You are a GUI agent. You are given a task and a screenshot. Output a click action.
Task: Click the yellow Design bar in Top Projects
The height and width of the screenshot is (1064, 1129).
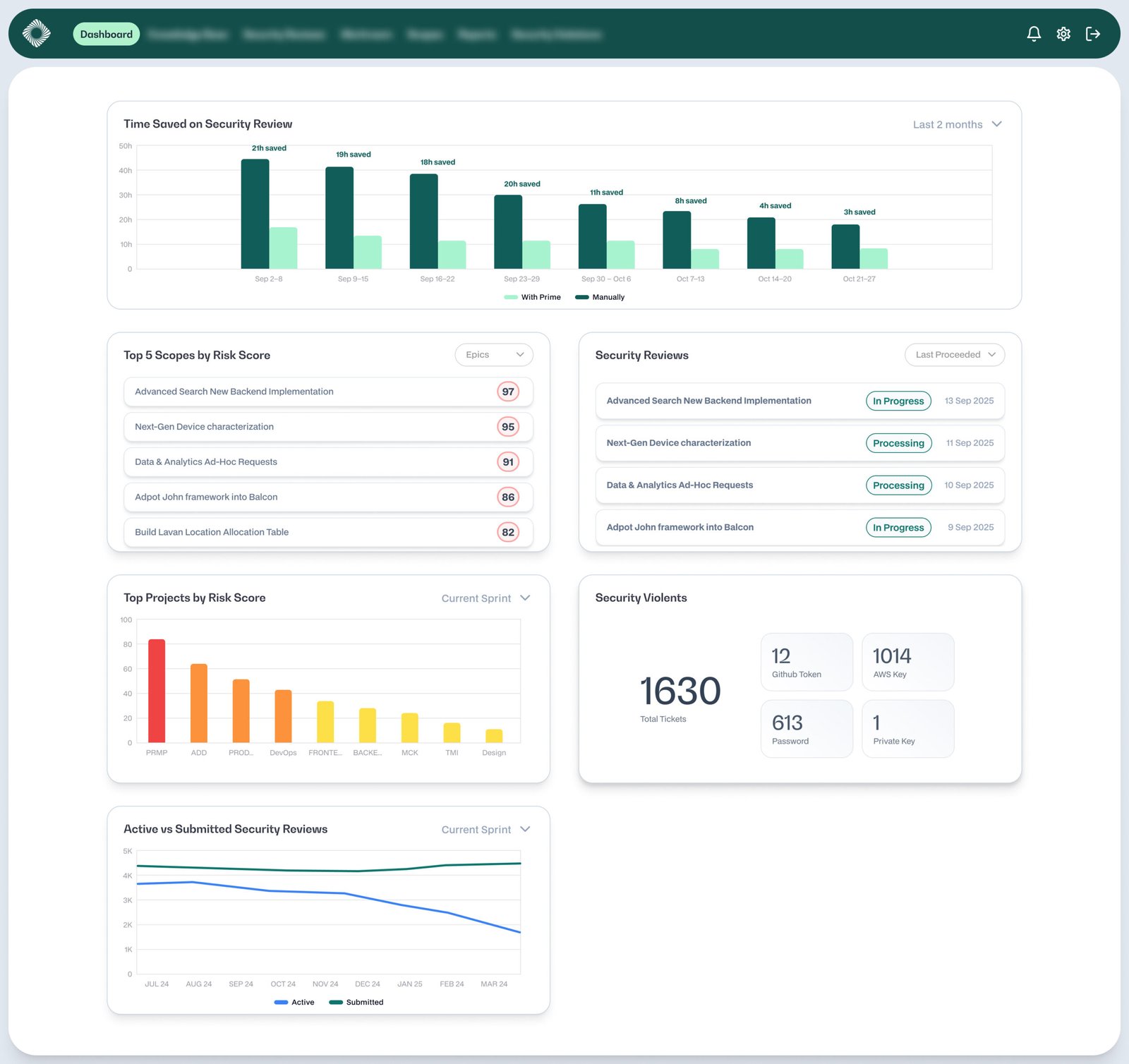tap(494, 736)
